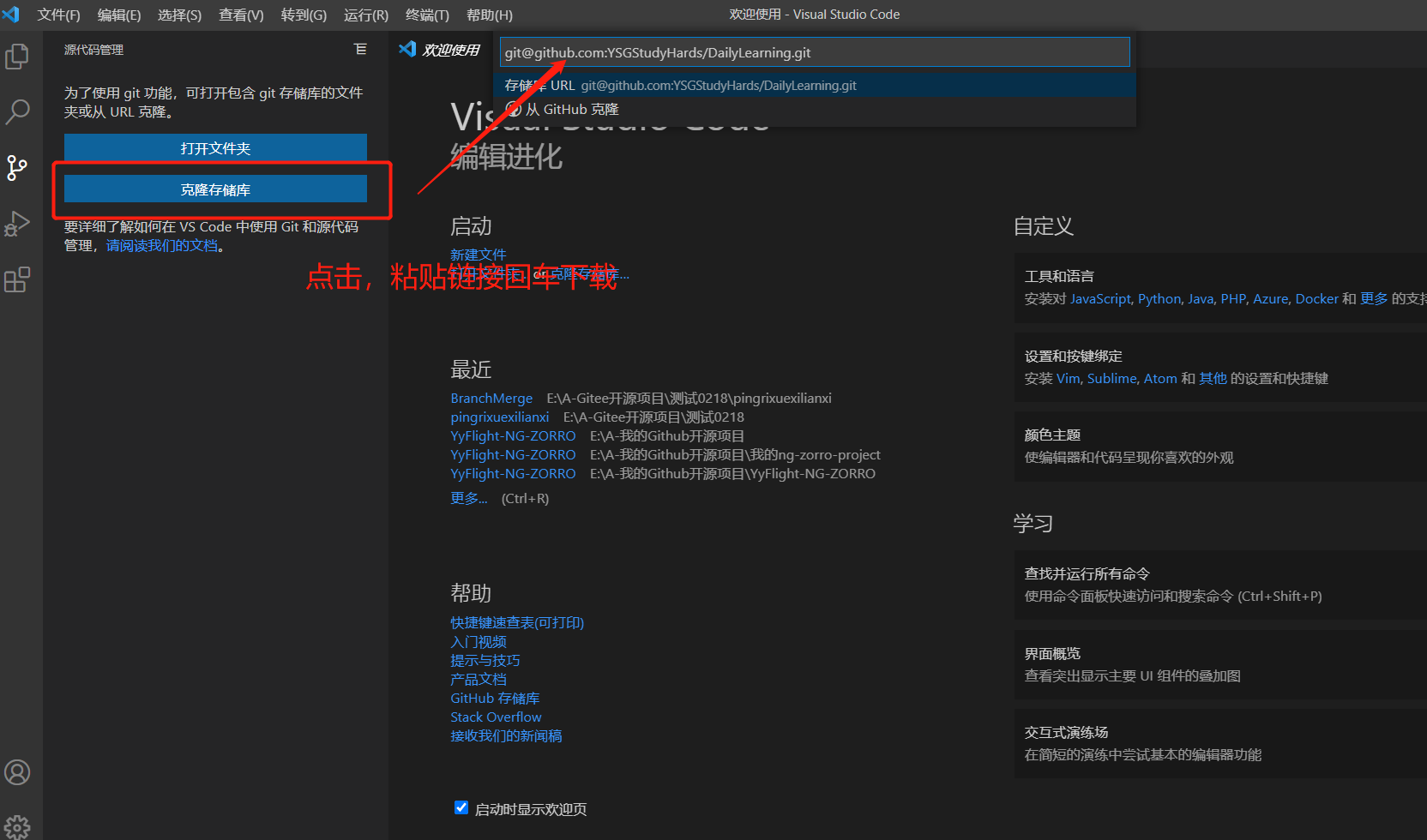Switch to the 欢迎使用 tab
Image resolution: width=1427 pixels, height=840 pixels.
(440, 50)
